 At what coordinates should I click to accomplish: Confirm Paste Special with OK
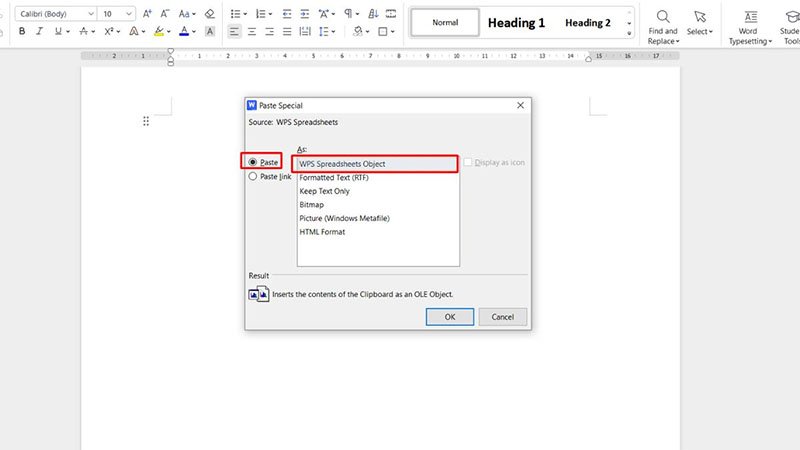(x=449, y=317)
